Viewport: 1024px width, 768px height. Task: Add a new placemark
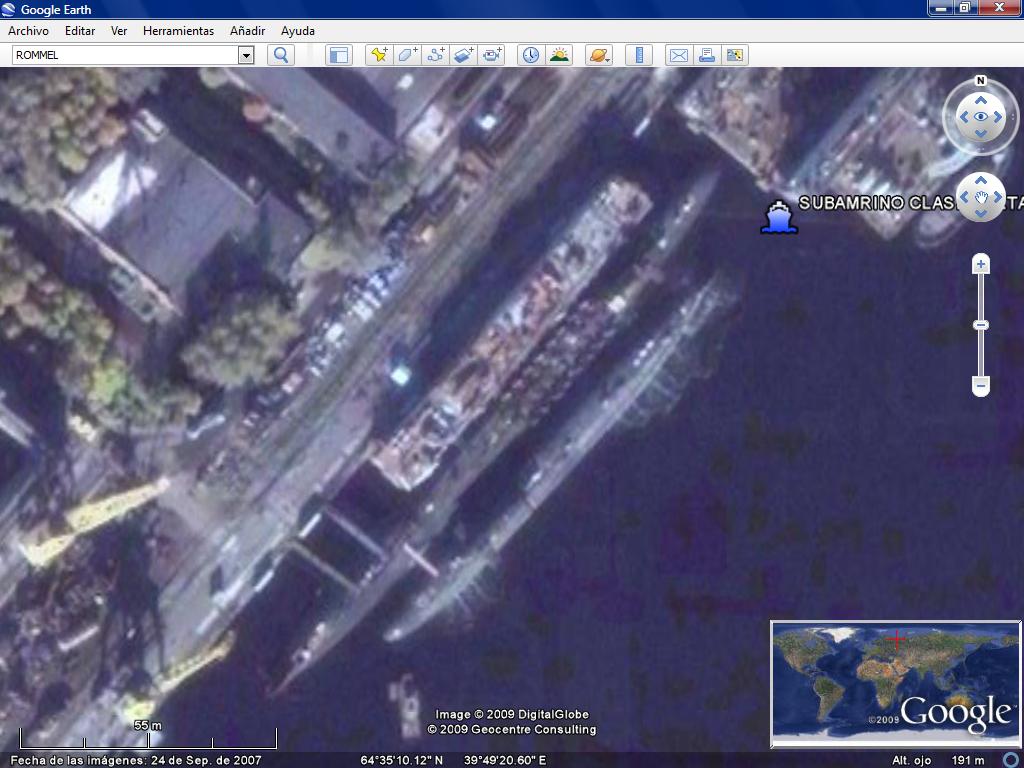coord(379,55)
